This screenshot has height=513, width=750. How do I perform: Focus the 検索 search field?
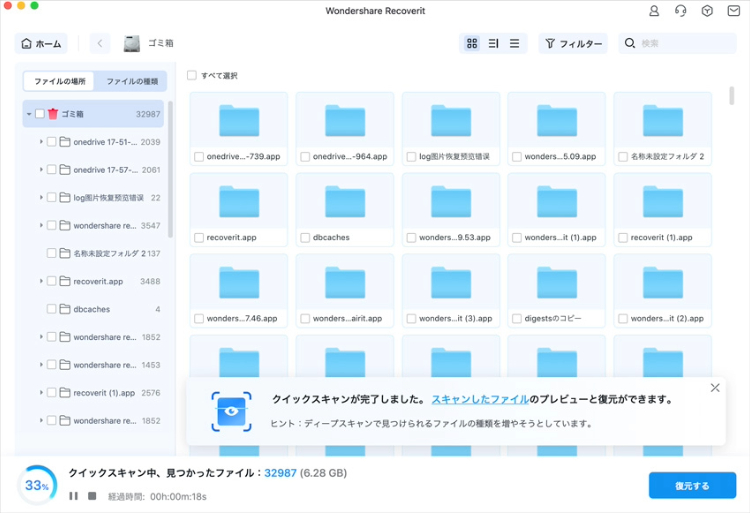click(677, 44)
